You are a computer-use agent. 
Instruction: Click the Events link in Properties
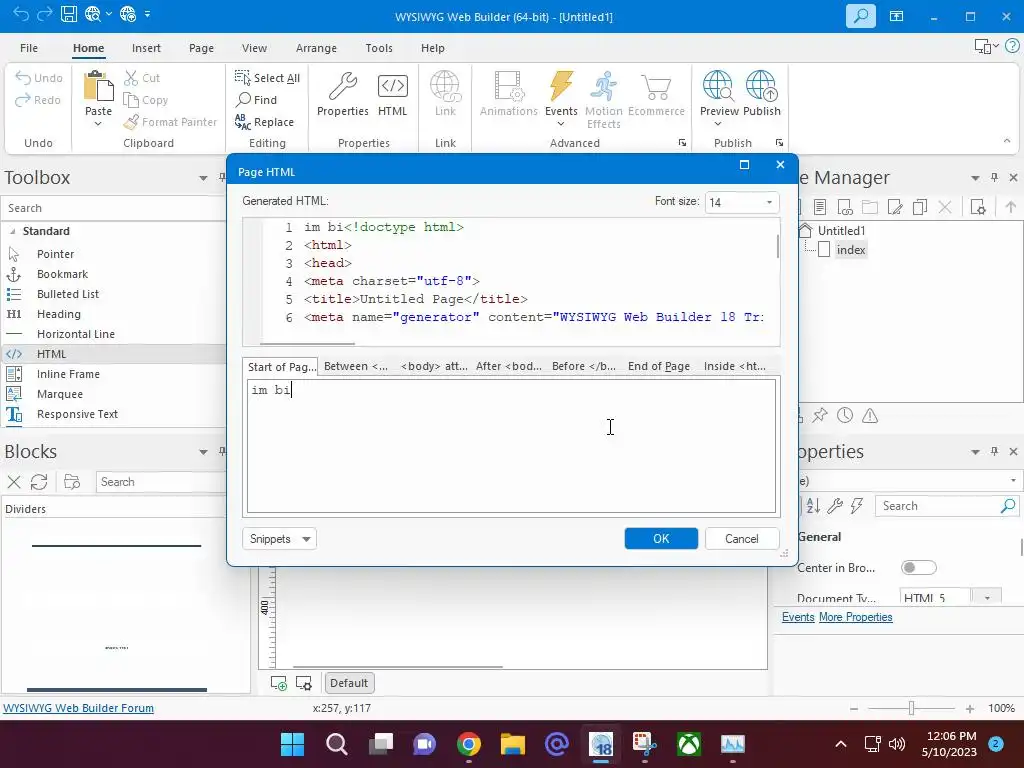tap(798, 617)
